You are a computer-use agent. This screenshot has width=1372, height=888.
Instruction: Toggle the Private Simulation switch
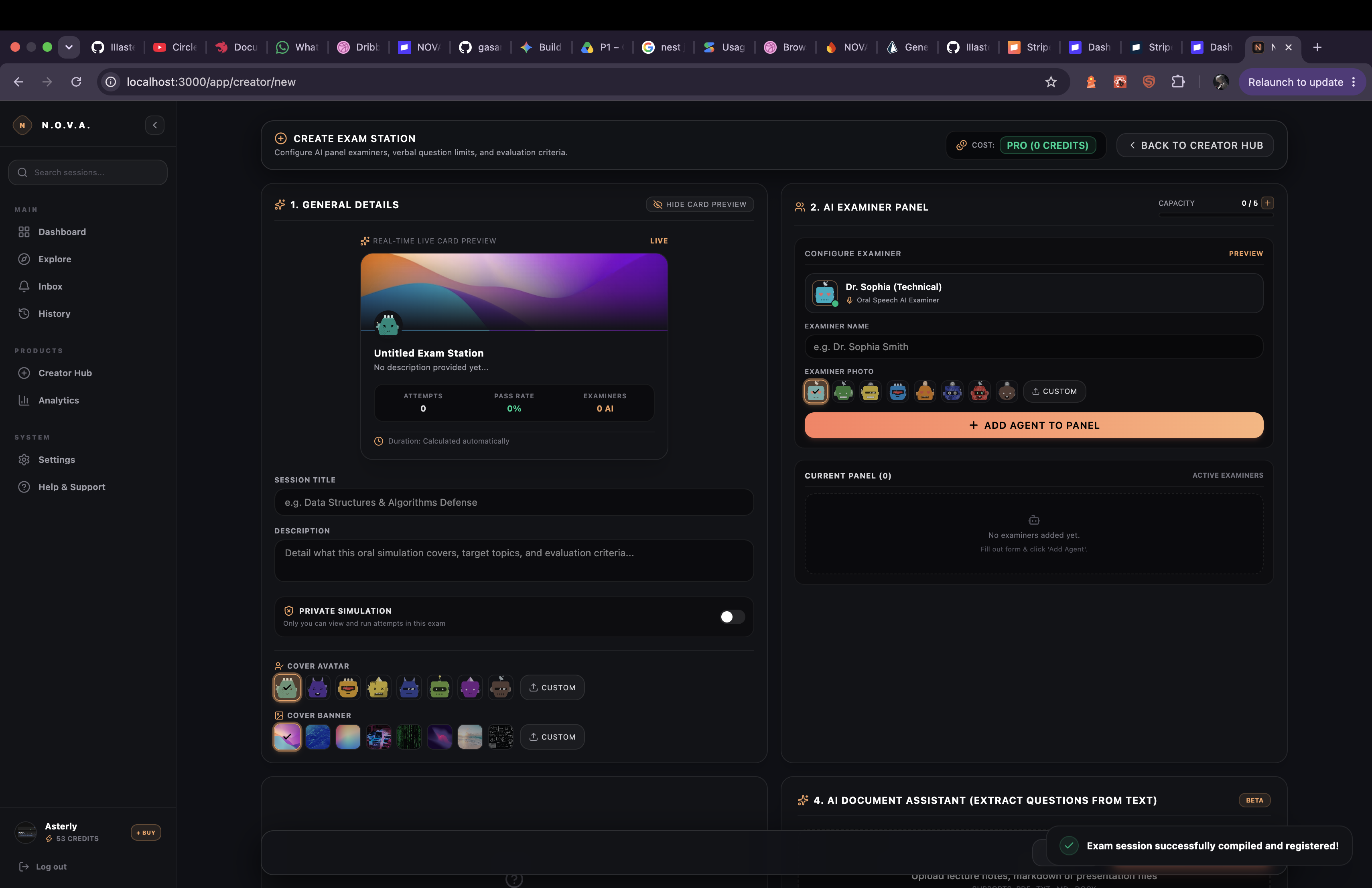pos(732,617)
